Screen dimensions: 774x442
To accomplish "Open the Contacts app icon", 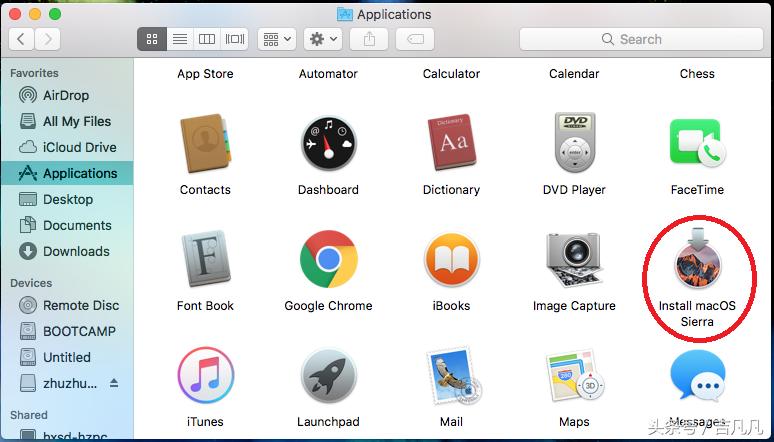I will [205, 143].
